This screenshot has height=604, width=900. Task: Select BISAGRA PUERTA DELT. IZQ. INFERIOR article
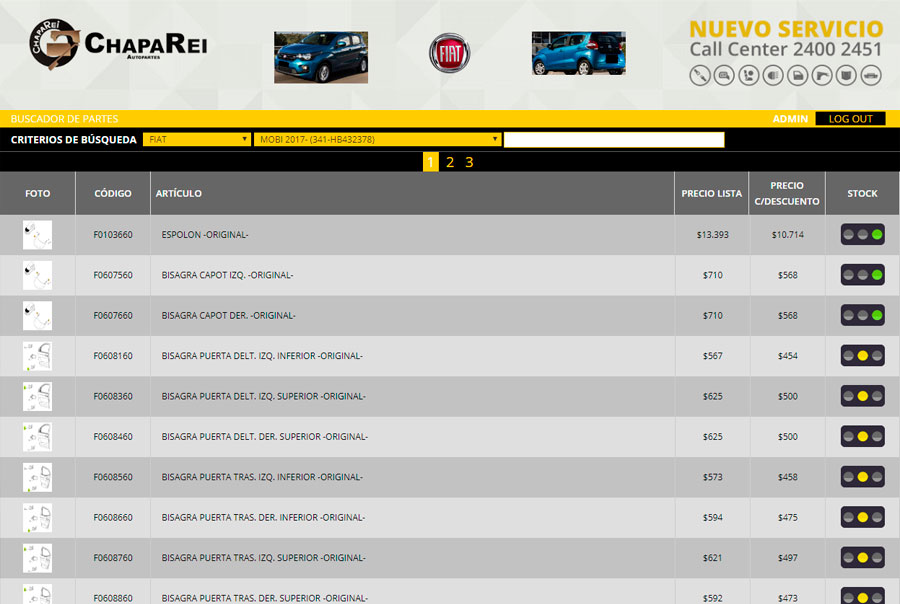262,356
